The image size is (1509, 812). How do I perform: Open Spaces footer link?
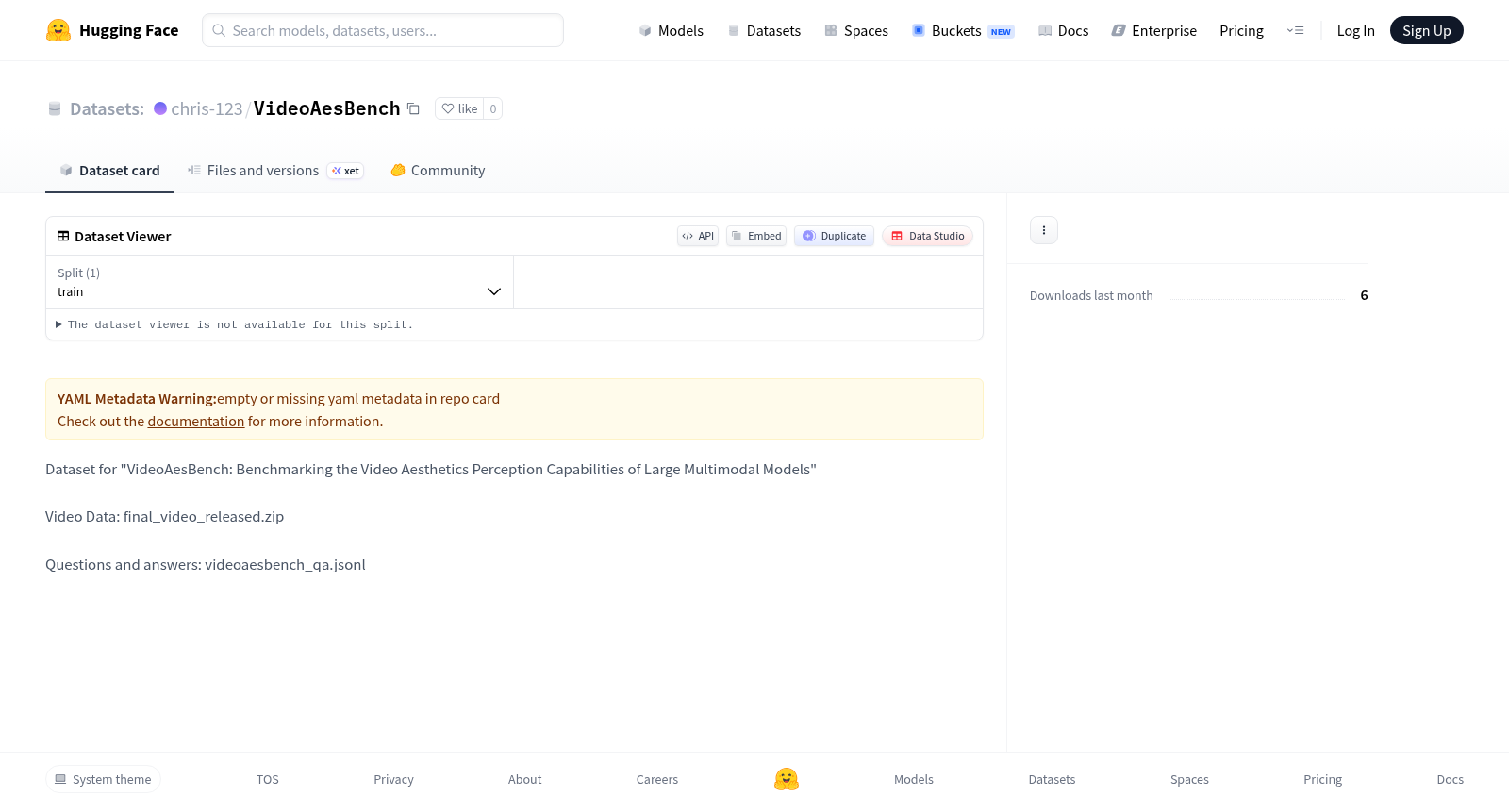(1189, 779)
